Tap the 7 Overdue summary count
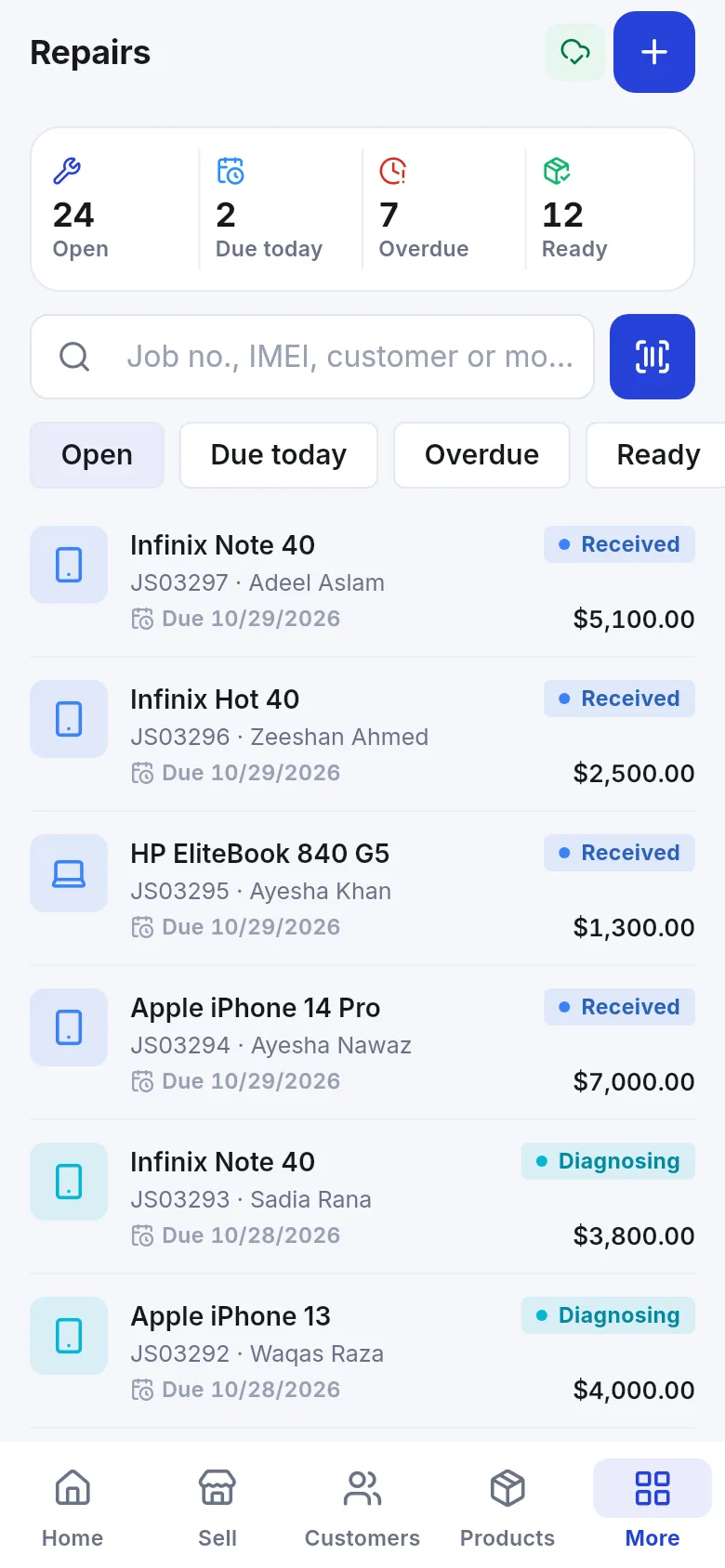 [x=389, y=216]
